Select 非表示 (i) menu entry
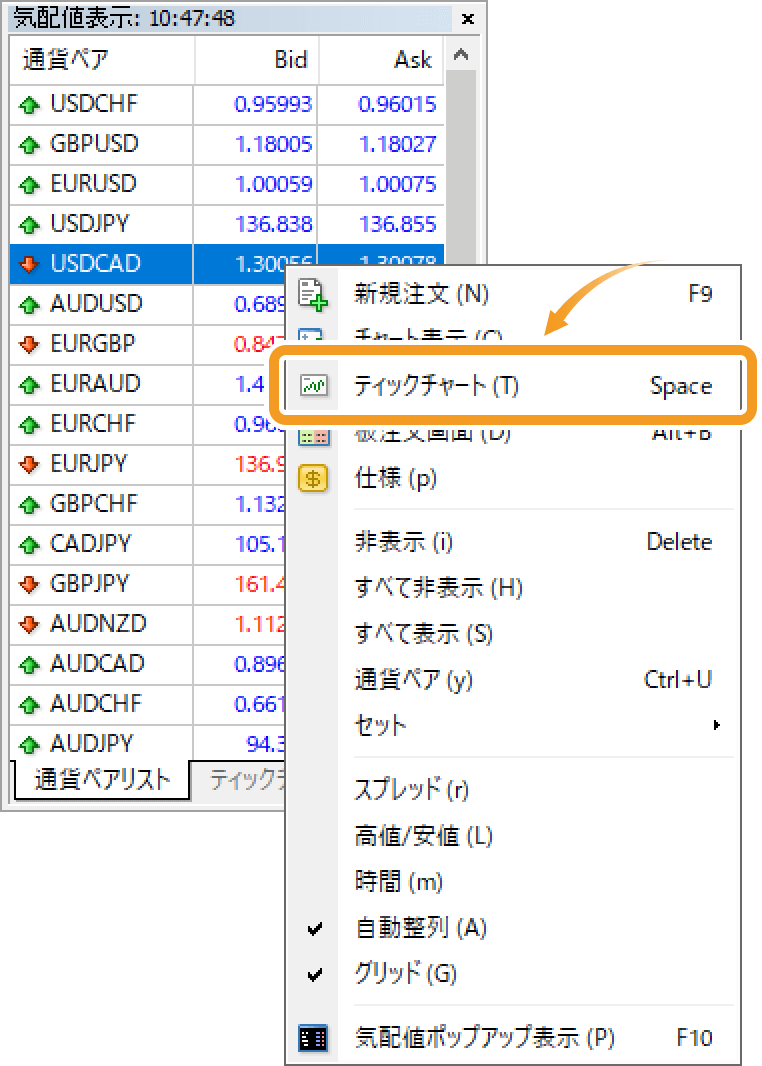This screenshot has height=1066, width=762. coord(513,542)
